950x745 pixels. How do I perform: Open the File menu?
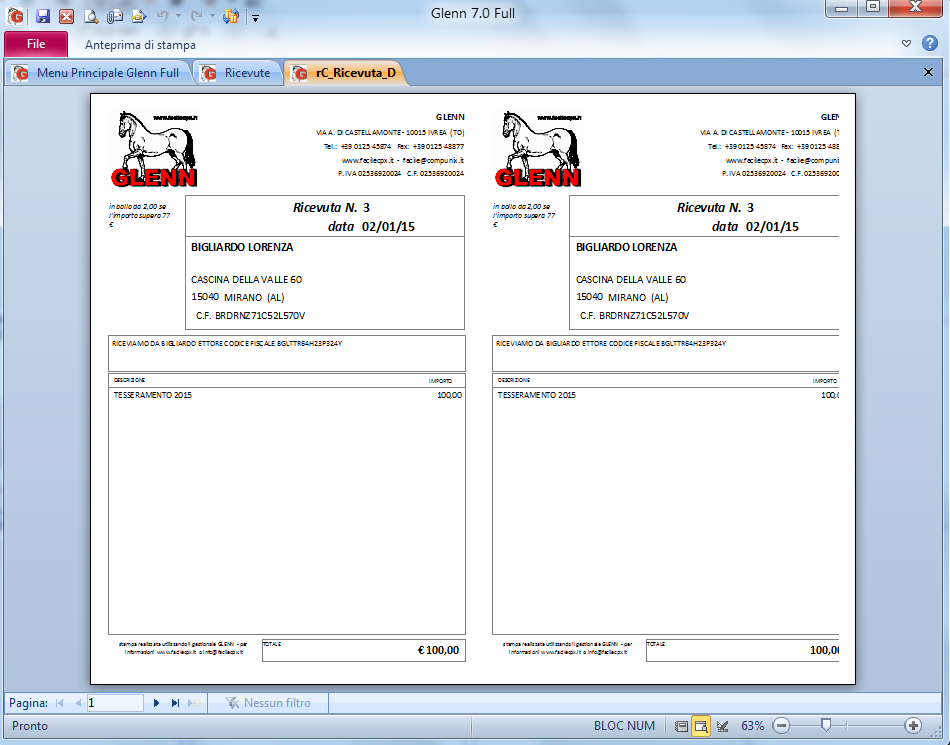(x=36, y=44)
